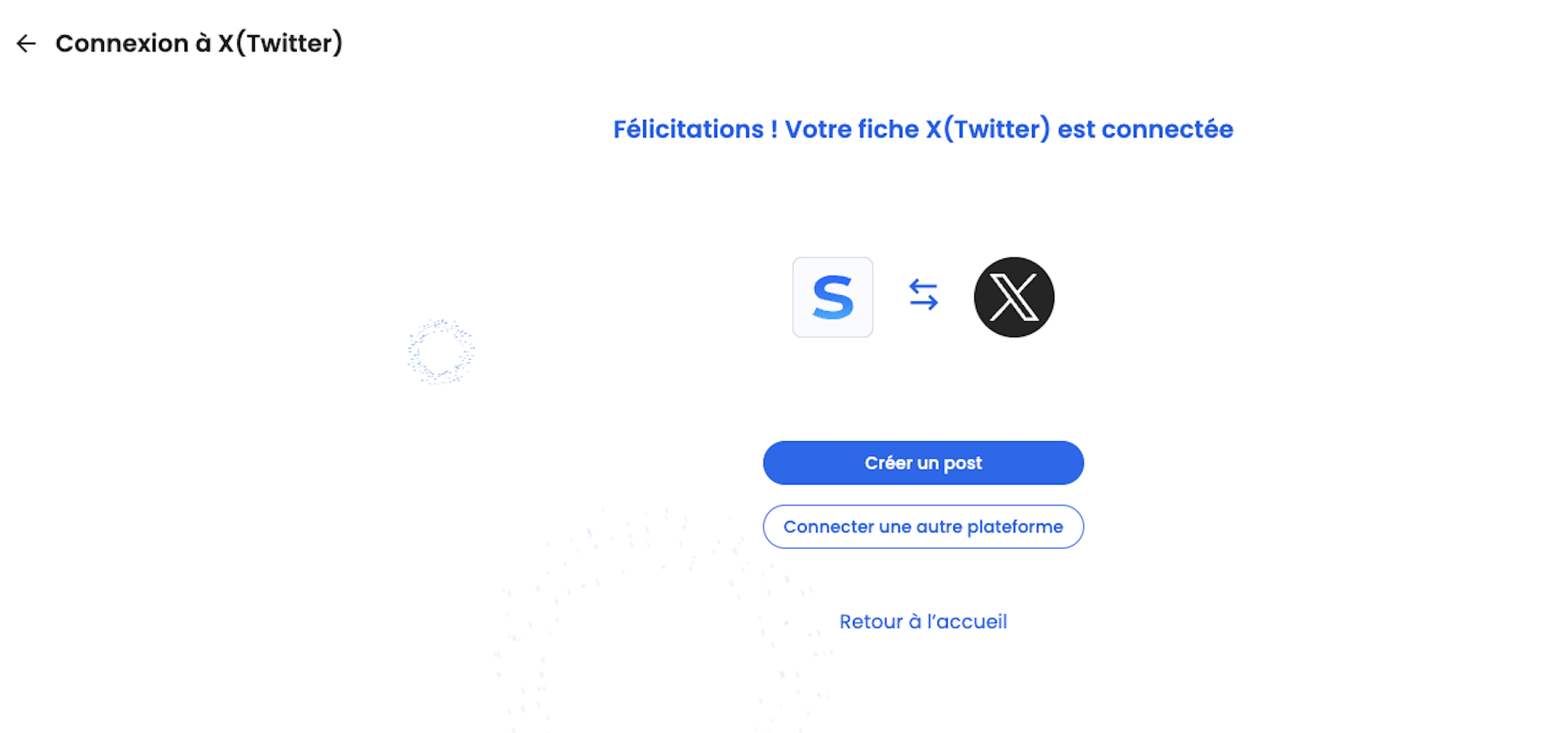Click the Connexion à X(Twitter) page title
The width and height of the screenshot is (1568, 733).
(x=199, y=44)
